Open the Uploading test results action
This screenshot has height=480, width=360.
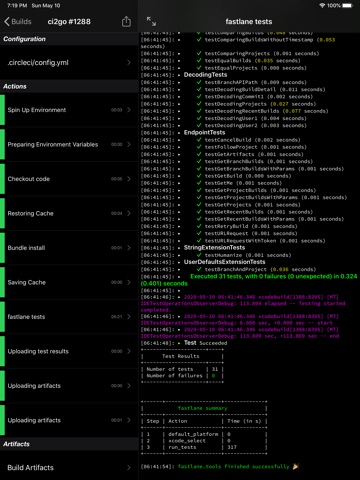point(69,351)
